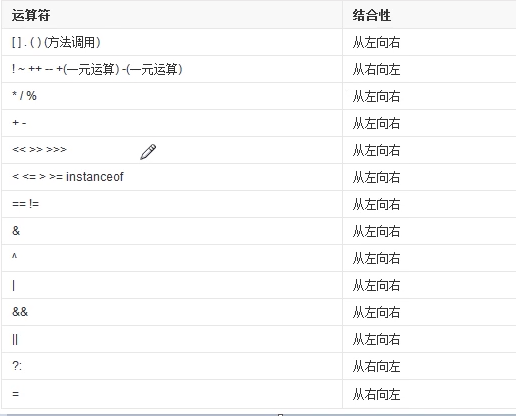
Task: Click the single "|" operator cell
Action: (172, 285)
